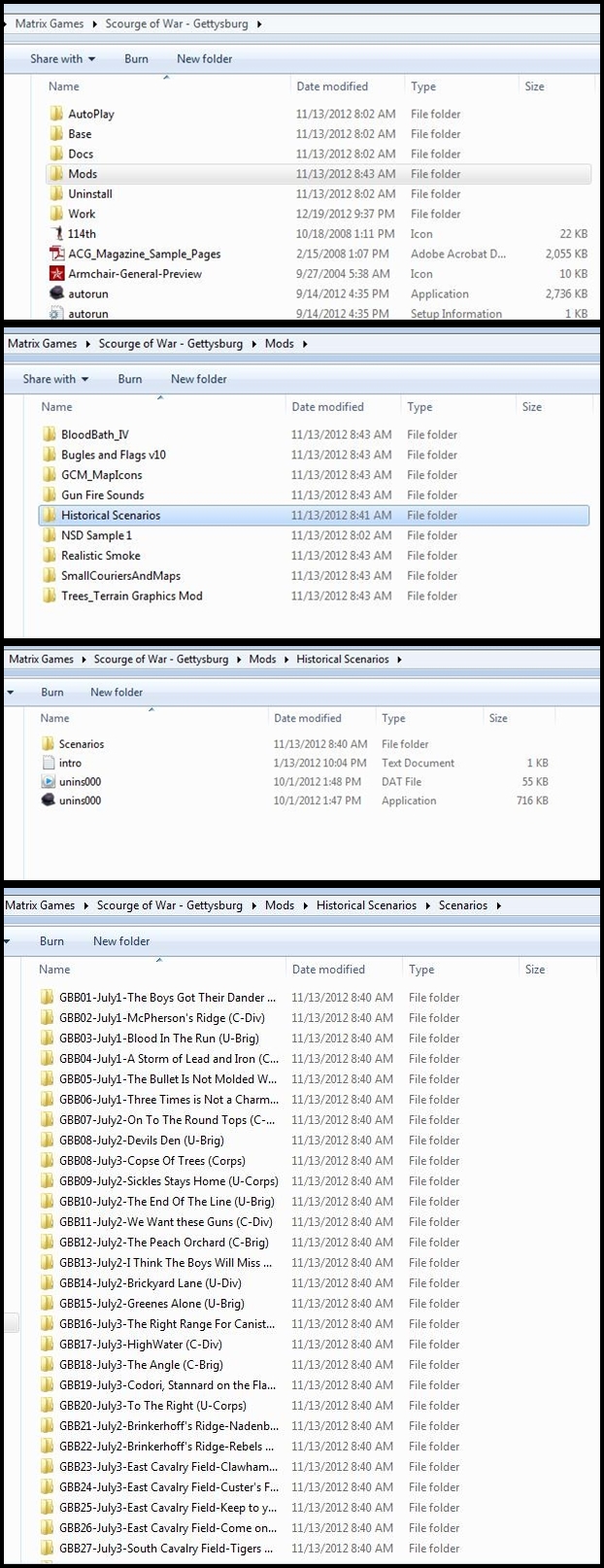Expand arrow after Matrix Games in Gettysburg window
Image resolution: width=604 pixels, height=1568 pixels.
(92, 23)
